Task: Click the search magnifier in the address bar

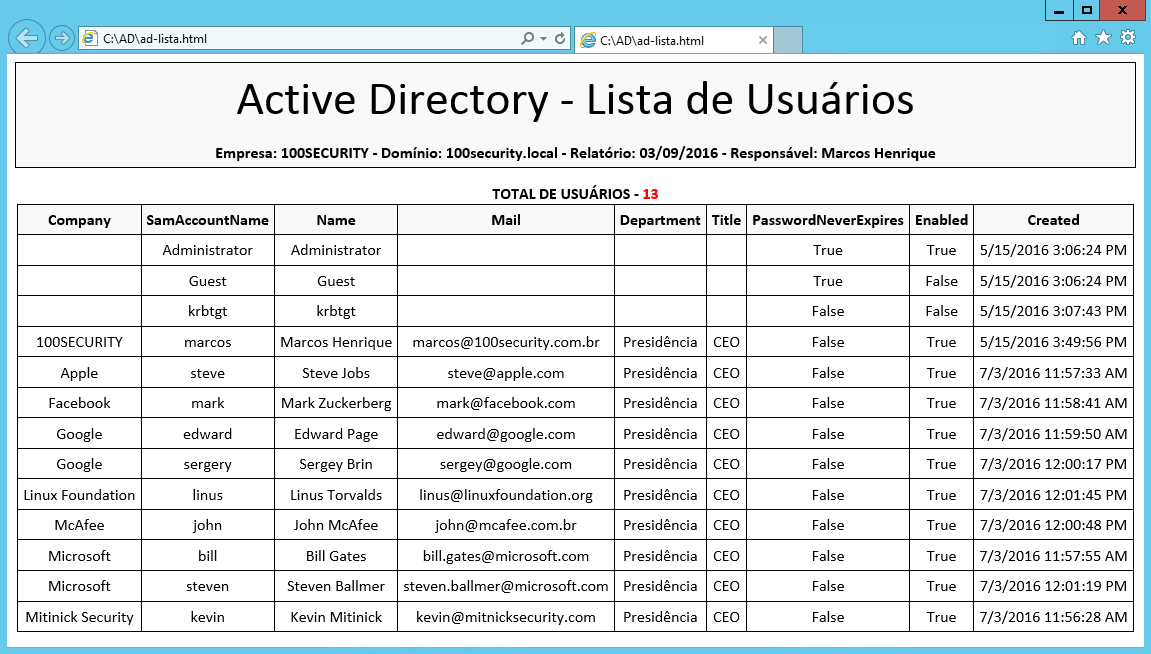Action: point(525,39)
